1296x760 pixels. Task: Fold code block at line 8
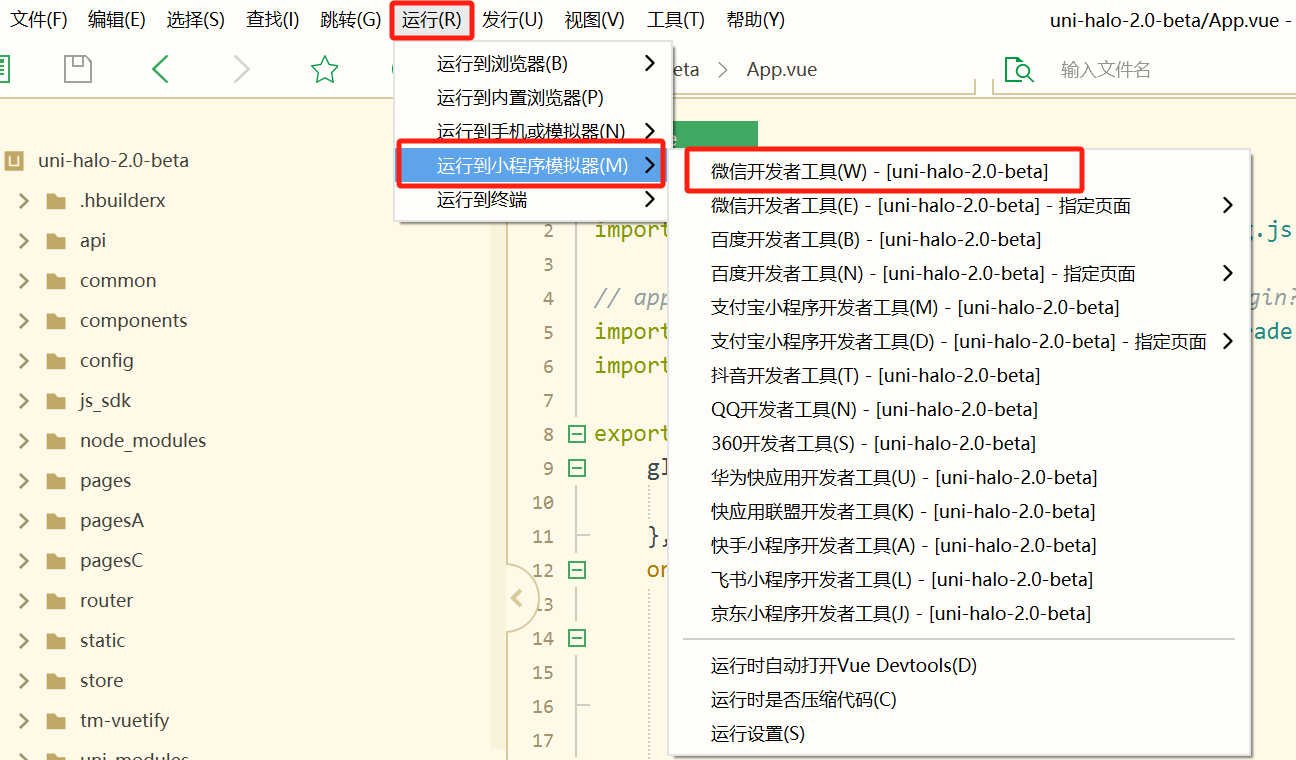pyautogui.click(x=577, y=434)
